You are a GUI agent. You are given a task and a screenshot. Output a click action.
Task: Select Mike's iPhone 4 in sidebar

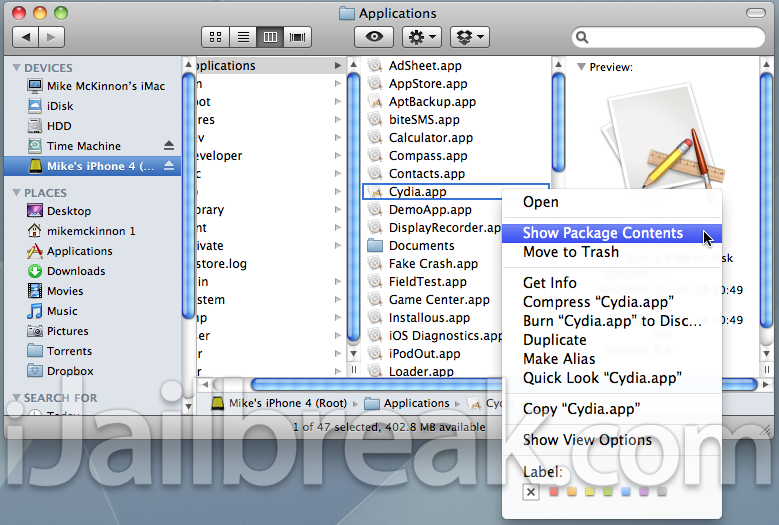coord(92,166)
